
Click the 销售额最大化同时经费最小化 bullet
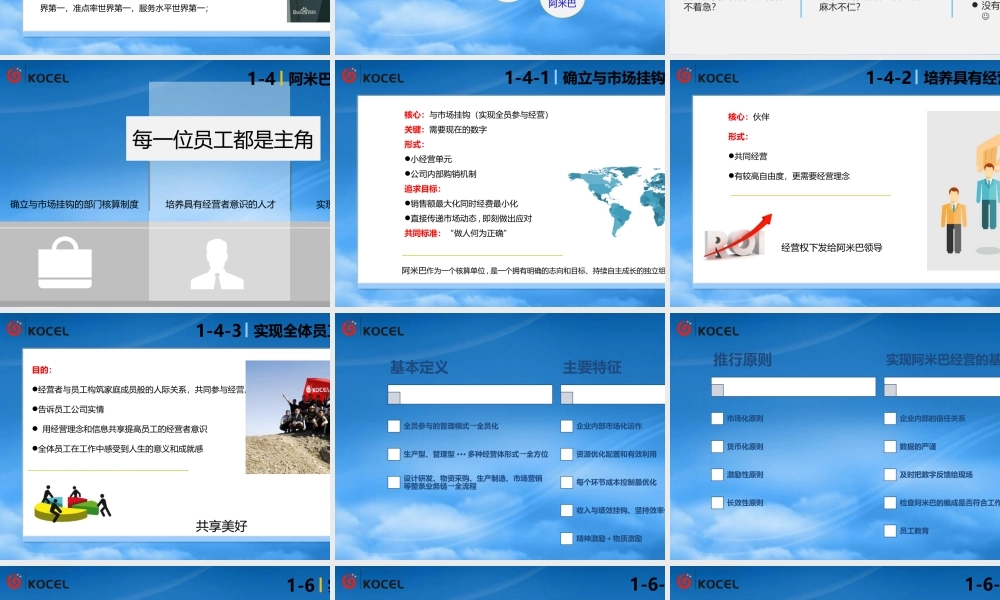461,203
